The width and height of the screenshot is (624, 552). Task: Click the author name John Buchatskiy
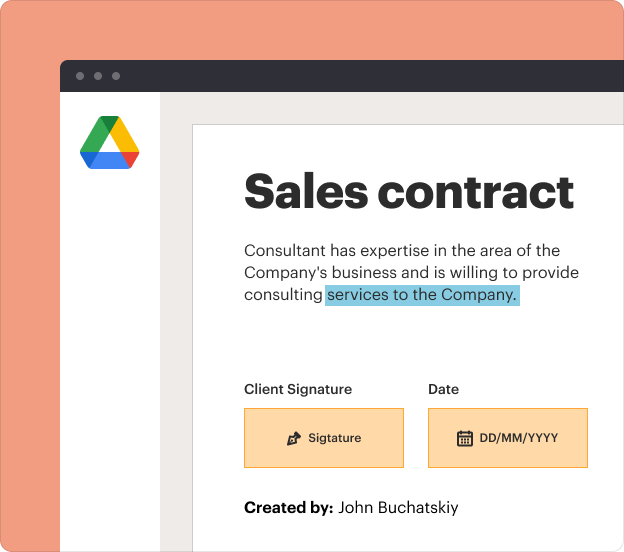tap(398, 508)
